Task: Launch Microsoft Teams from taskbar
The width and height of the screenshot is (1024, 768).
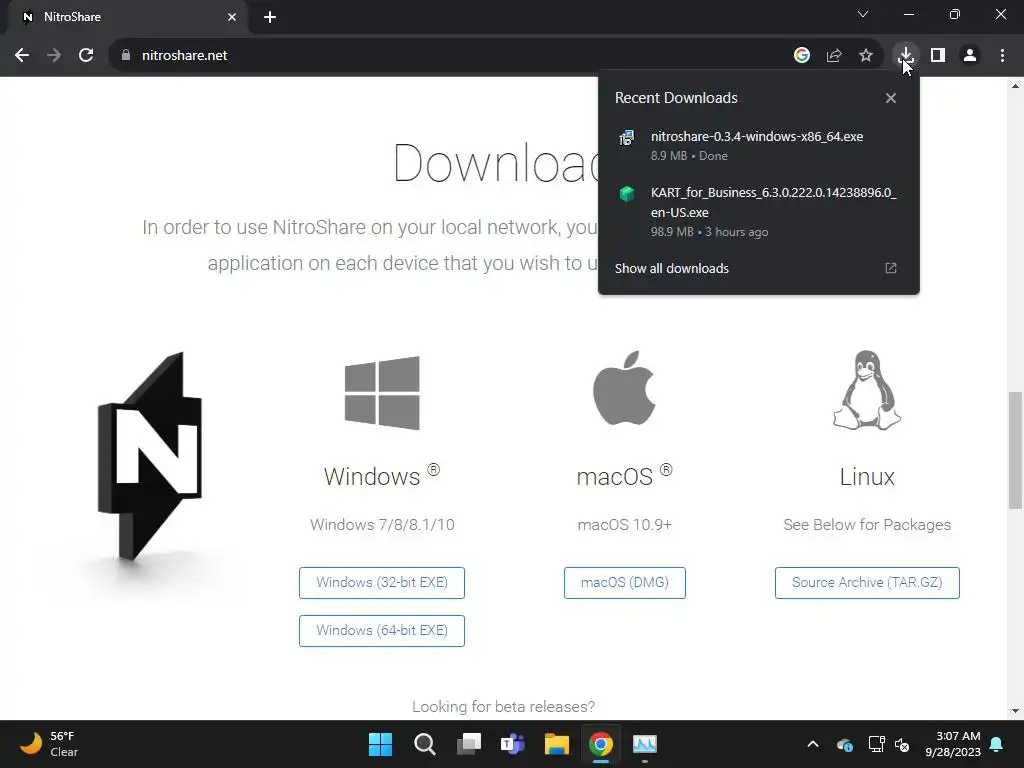Action: pyautogui.click(x=513, y=744)
